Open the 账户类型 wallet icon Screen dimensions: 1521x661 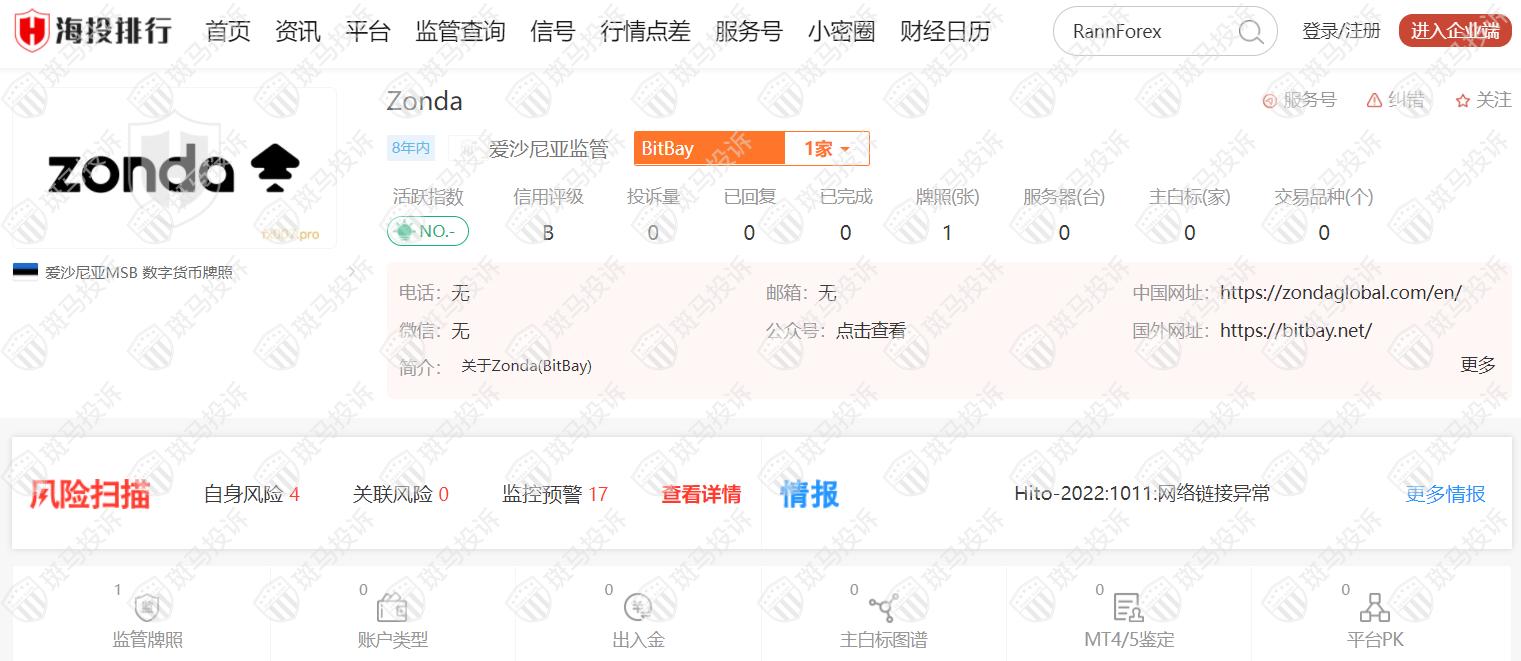click(392, 608)
